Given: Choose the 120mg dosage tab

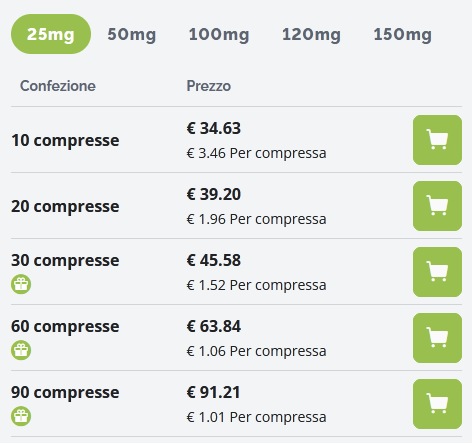Looking at the screenshot, I should [311, 34].
